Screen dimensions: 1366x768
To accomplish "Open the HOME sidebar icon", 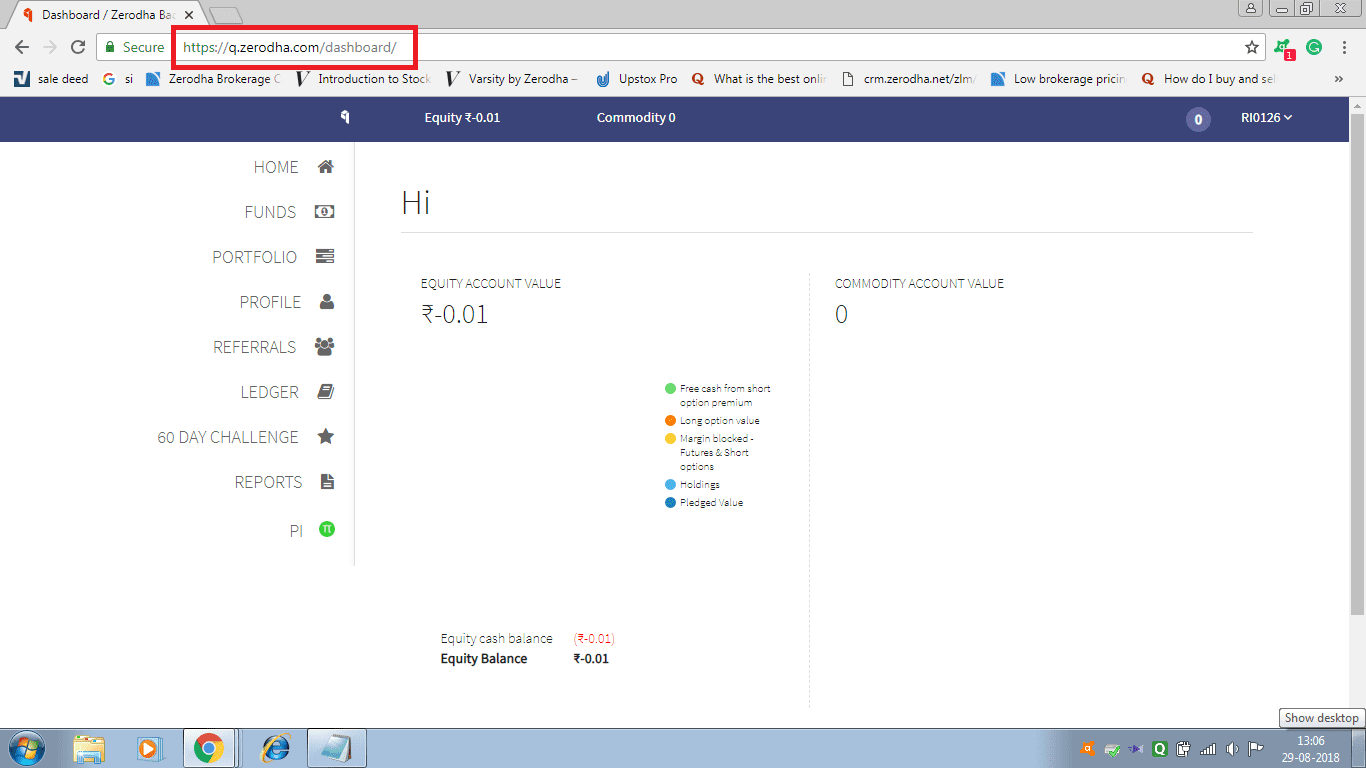I will click(325, 167).
